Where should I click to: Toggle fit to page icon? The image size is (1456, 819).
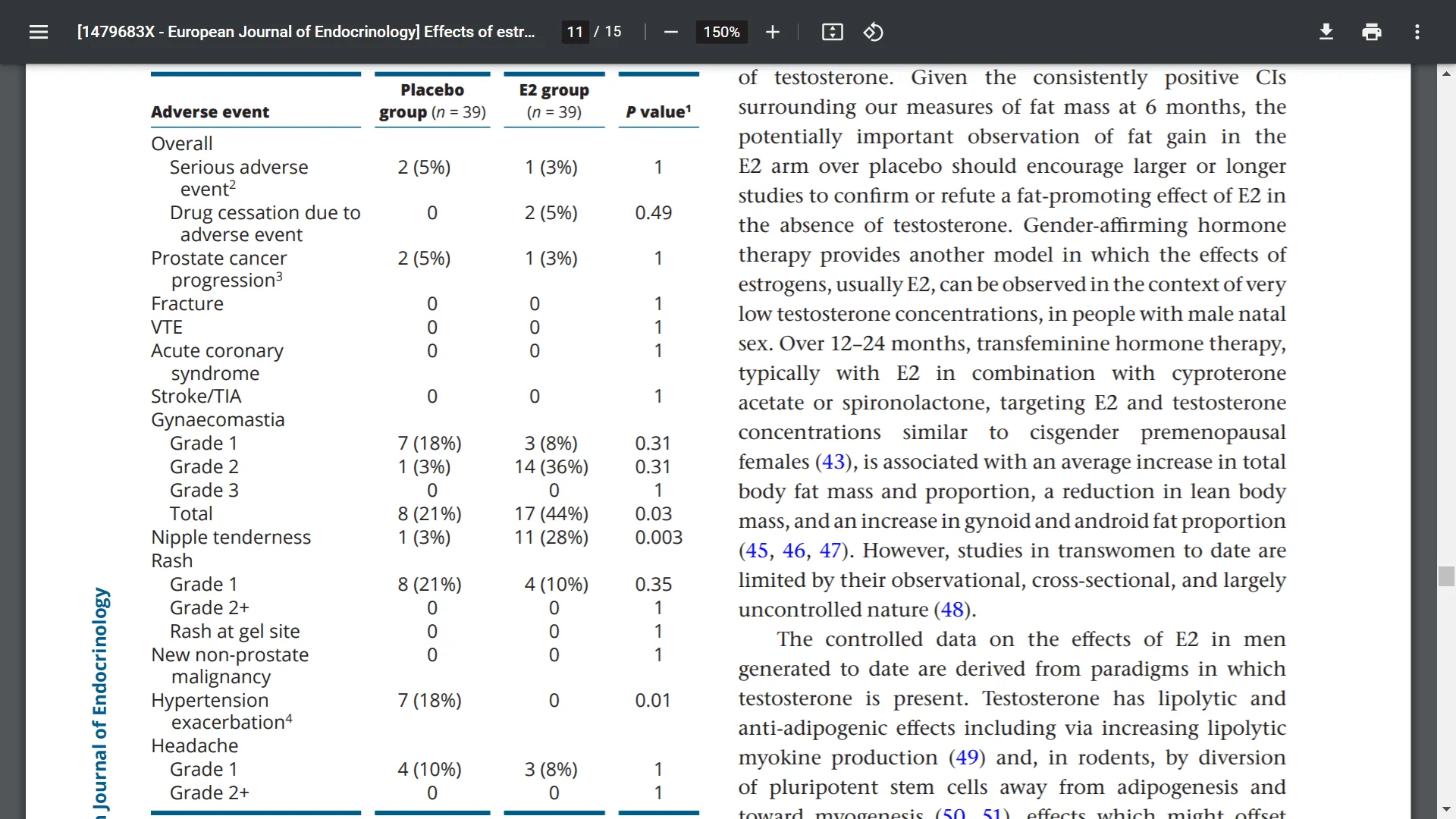(x=832, y=32)
